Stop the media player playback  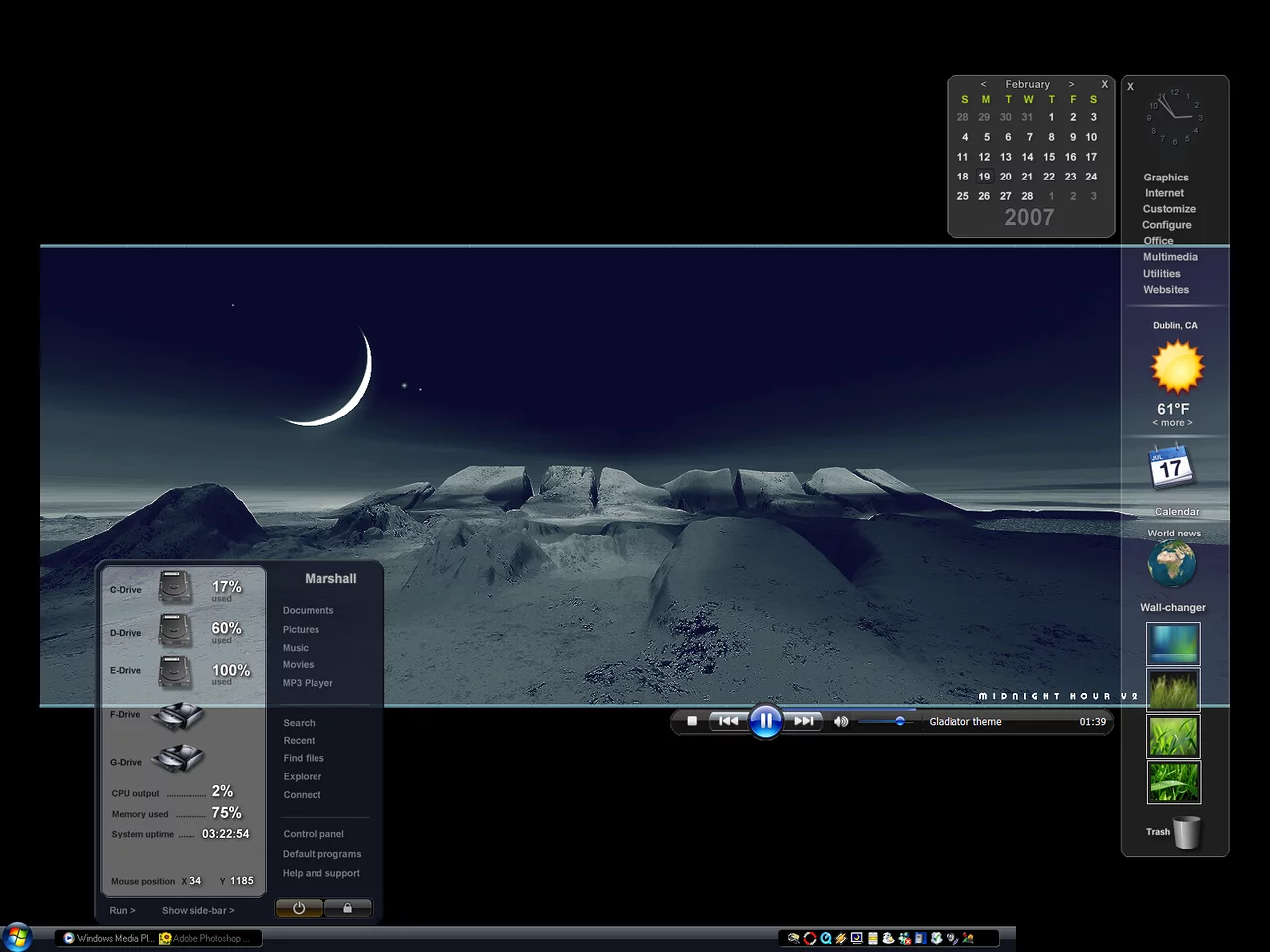coord(692,721)
